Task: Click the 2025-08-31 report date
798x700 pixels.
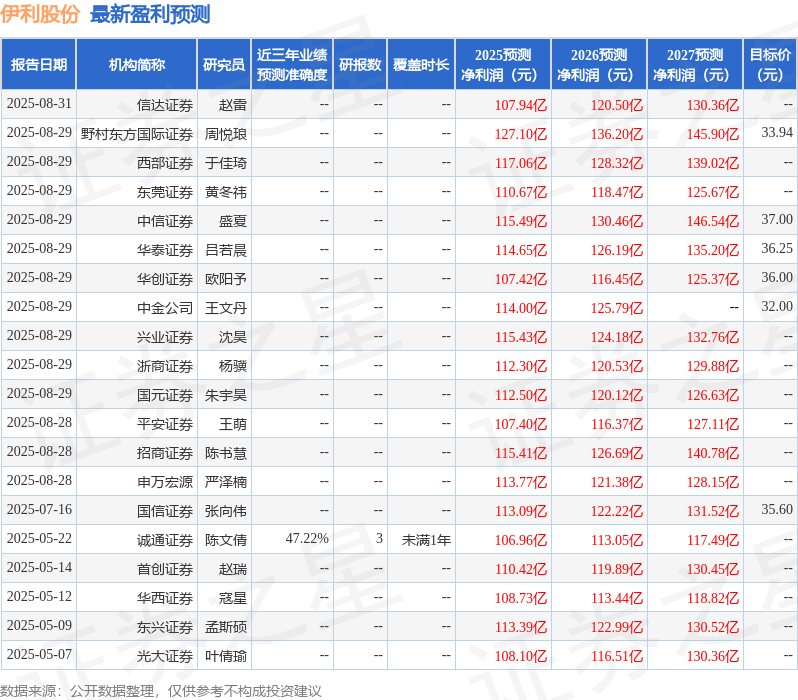Action: [x=39, y=104]
